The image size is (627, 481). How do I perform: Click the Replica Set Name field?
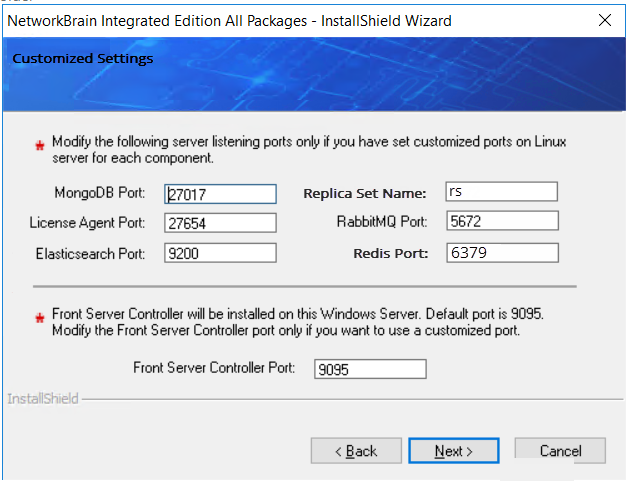(x=501, y=192)
